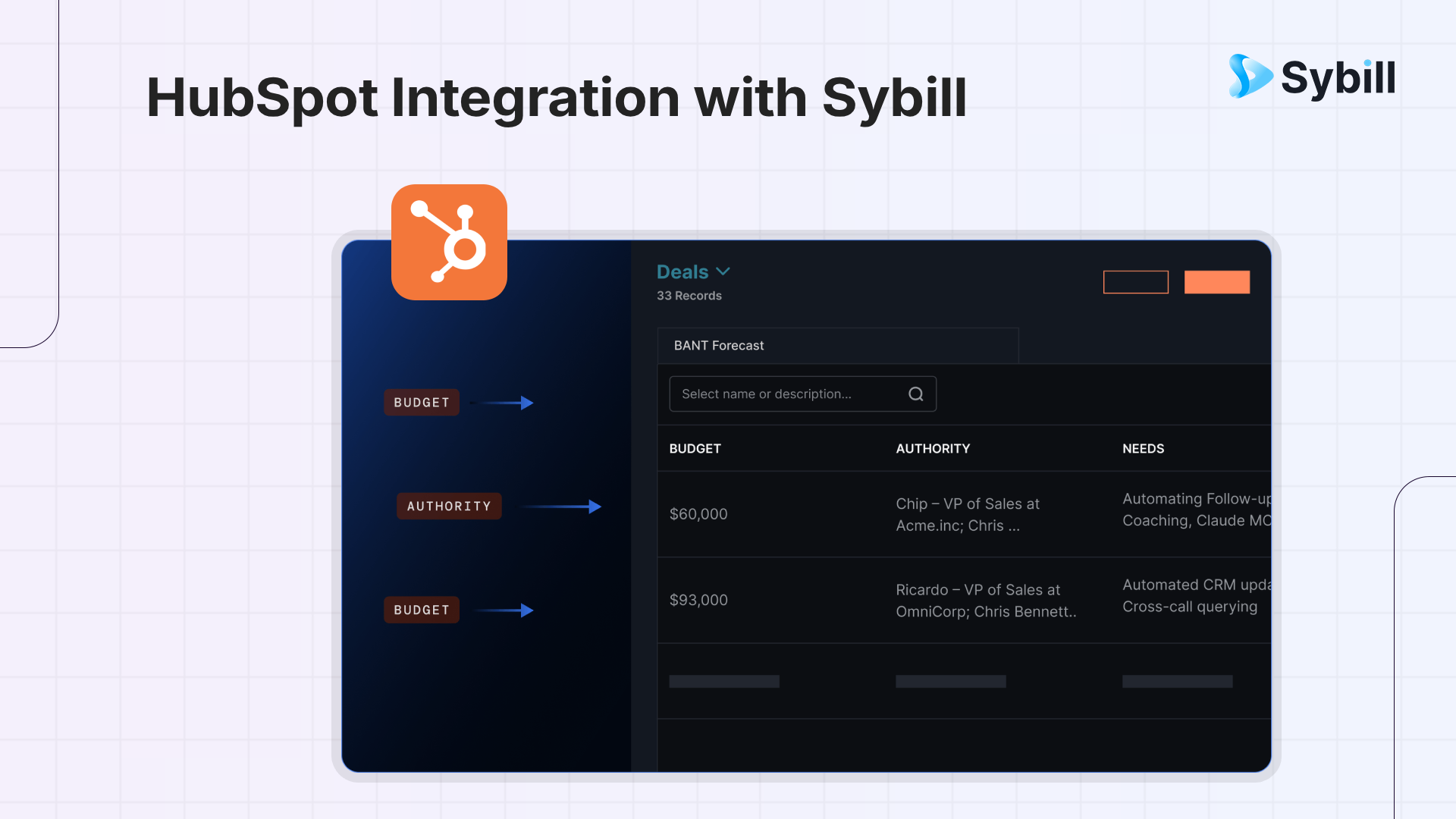Click the Select name or description search field
This screenshot has height=819, width=1456.
(802, 394)
